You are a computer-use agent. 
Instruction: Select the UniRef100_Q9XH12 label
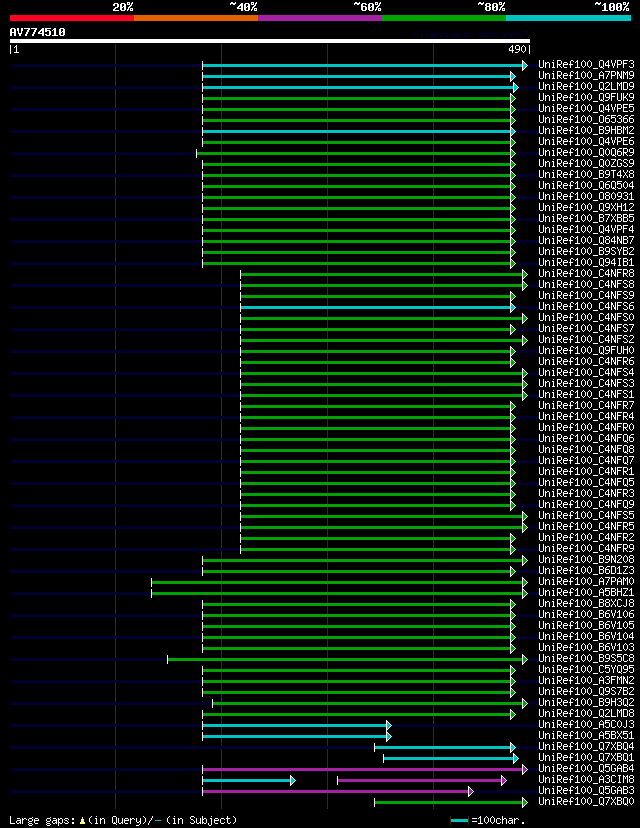586,208
